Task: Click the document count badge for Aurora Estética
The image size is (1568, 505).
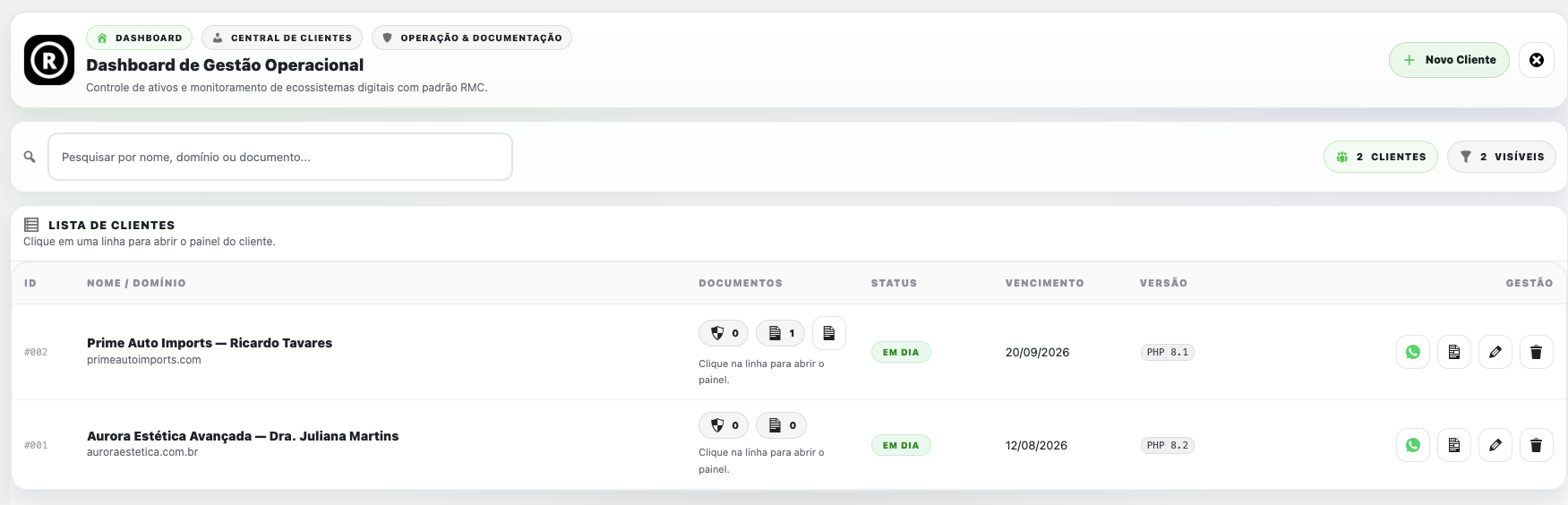Action: (x=781, y=425)
